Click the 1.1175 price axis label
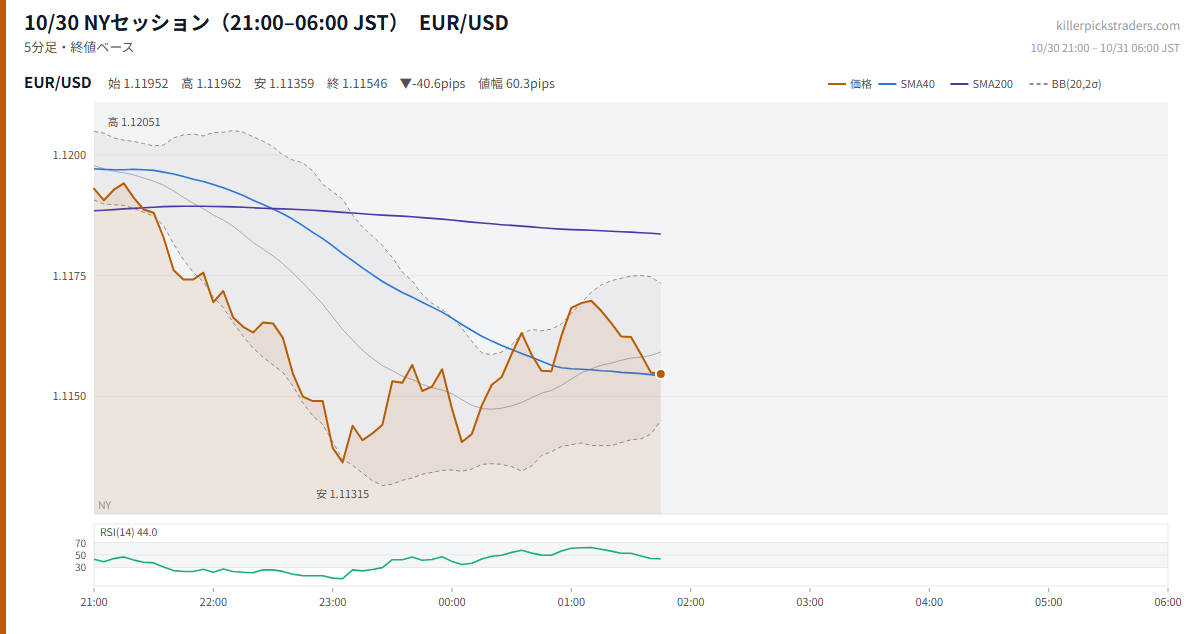 70,276
